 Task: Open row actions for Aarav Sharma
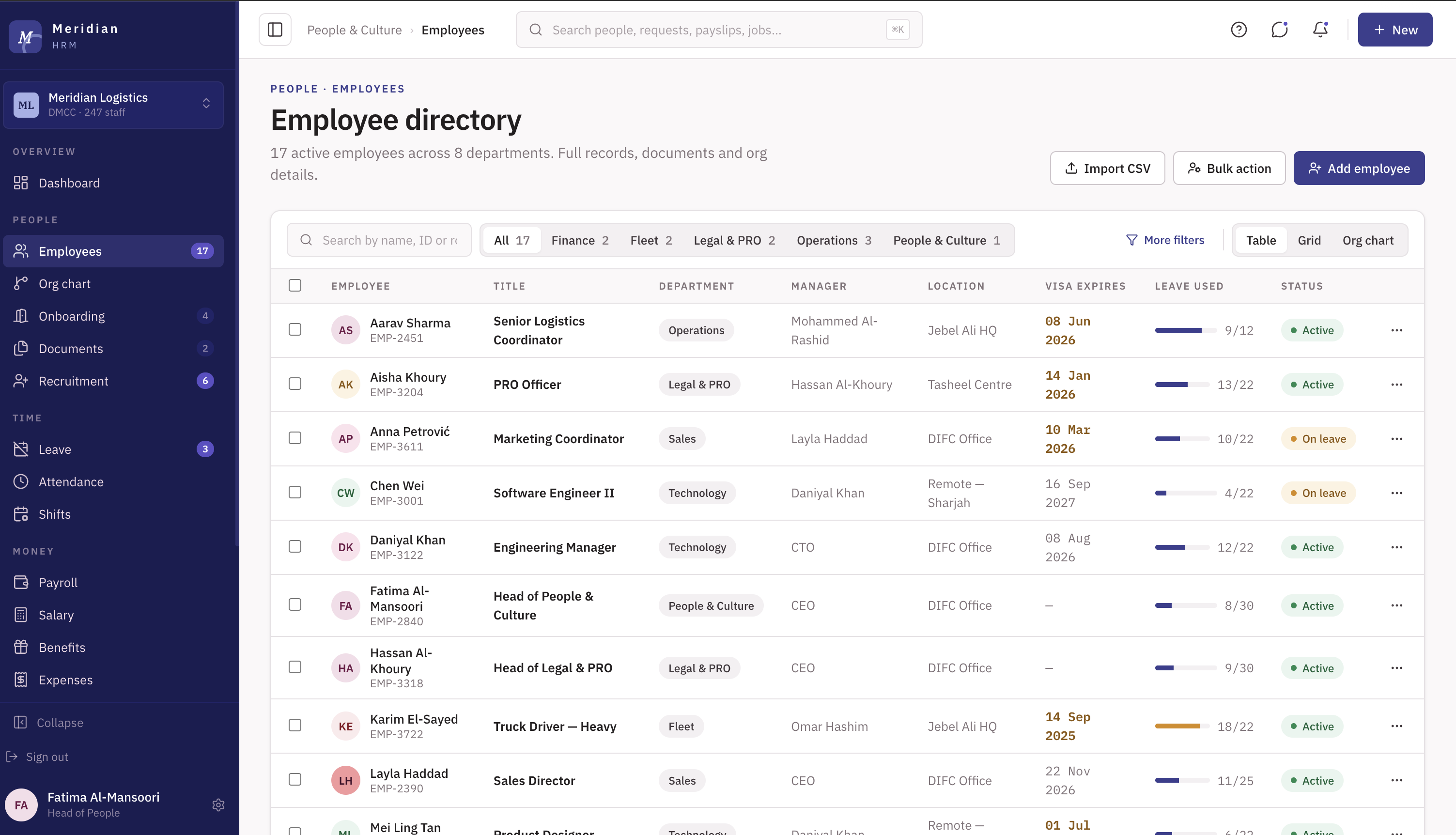click(x=1396, y=330)
